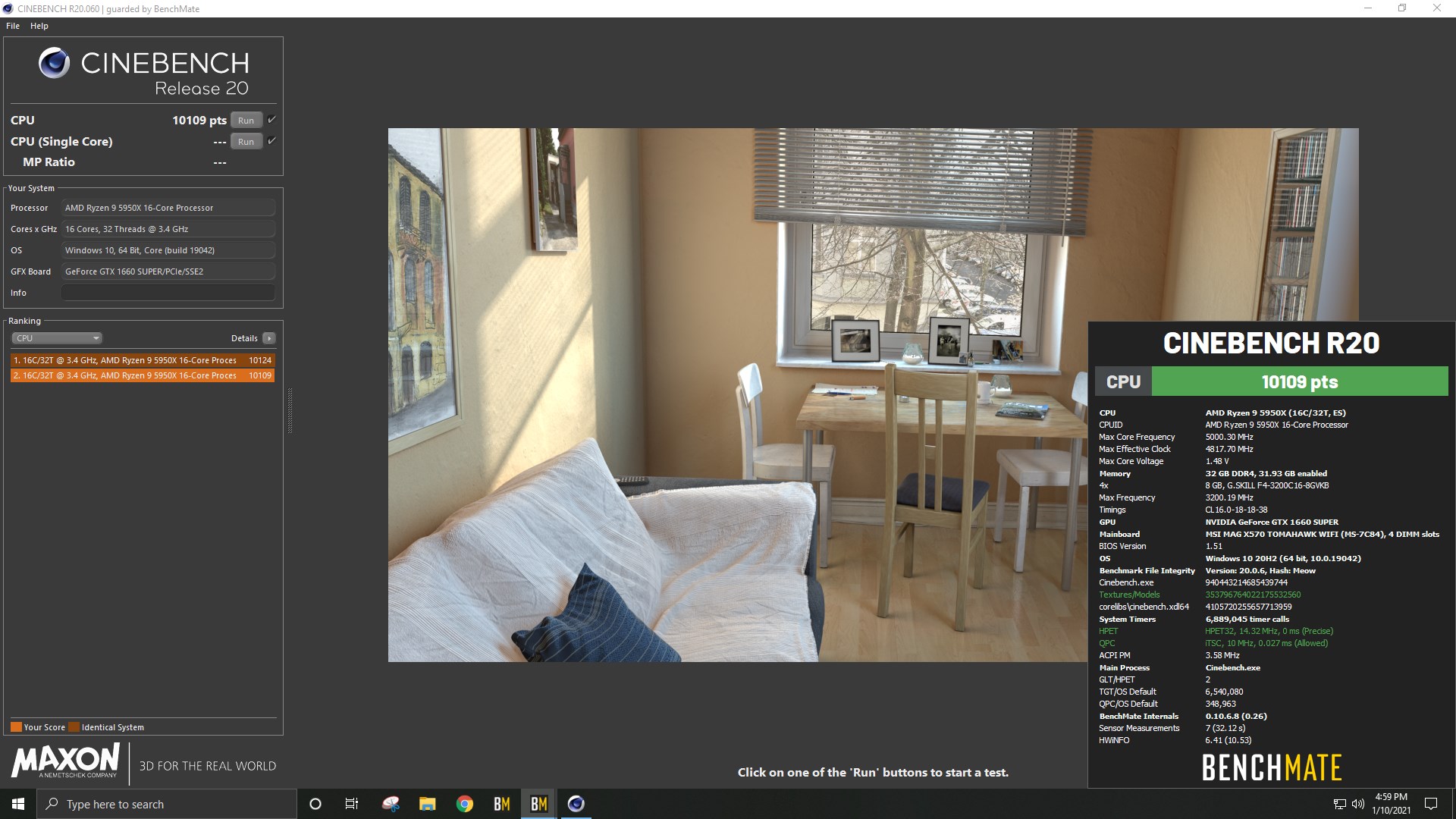Click the Processor field value
This screenshot has width=1456, height=819.
click(168, 208)
